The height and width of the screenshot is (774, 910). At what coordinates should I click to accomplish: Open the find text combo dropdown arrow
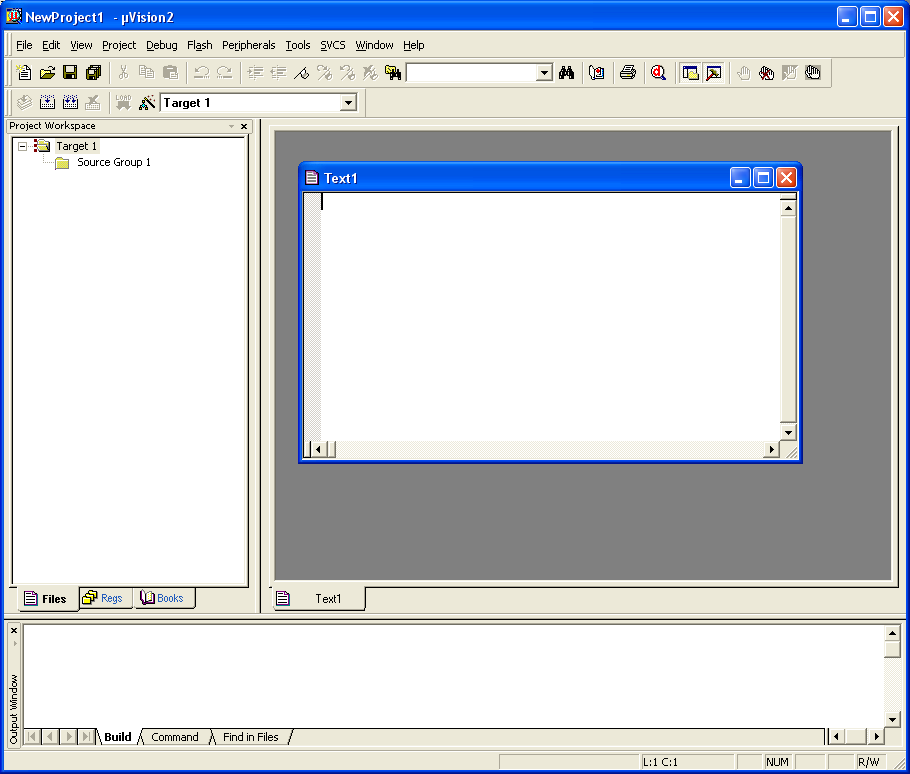click(544, 73)
